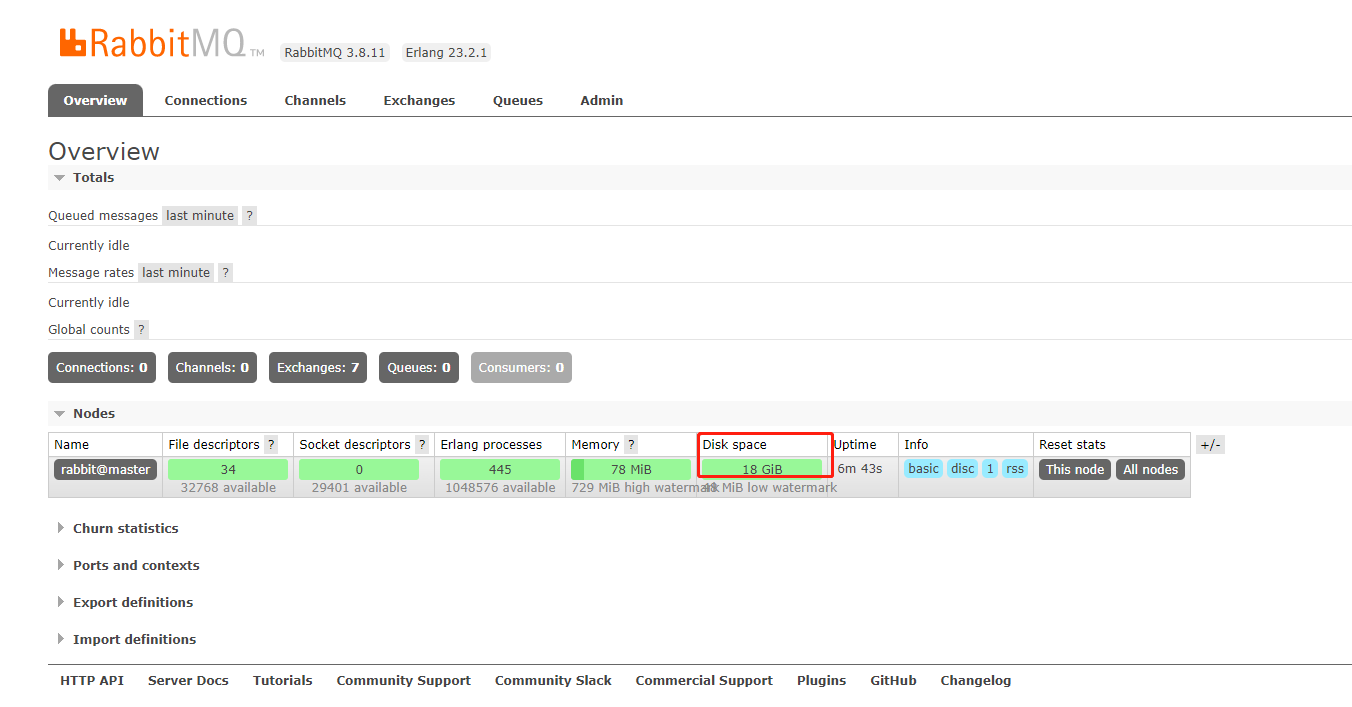Open the Community Slack link
This screenshot has height=707, width=1352.
click(553, 681)
